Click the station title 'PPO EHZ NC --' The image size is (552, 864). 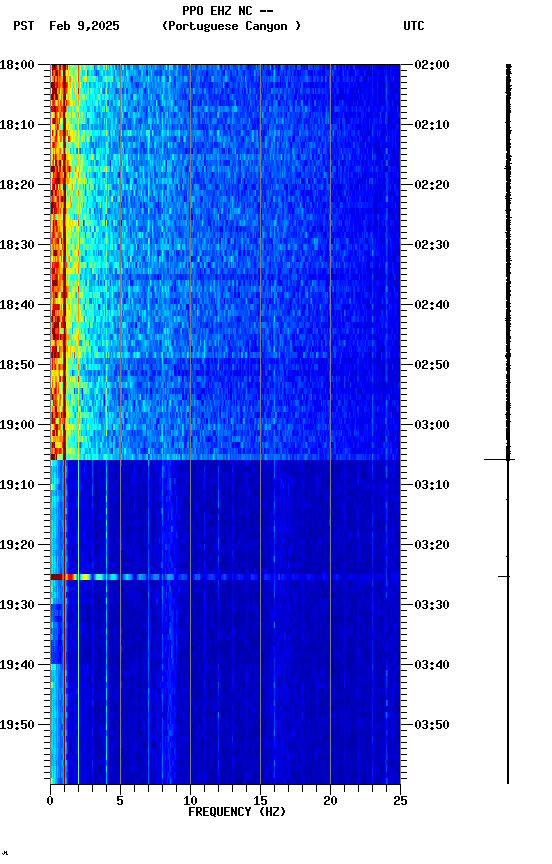tap(228, 11)
